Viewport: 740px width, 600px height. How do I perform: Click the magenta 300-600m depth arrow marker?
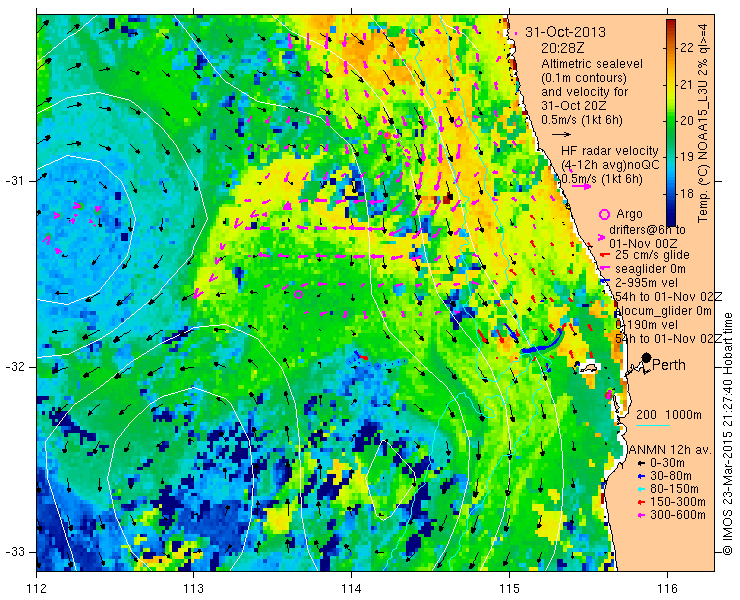click(640, 515)
